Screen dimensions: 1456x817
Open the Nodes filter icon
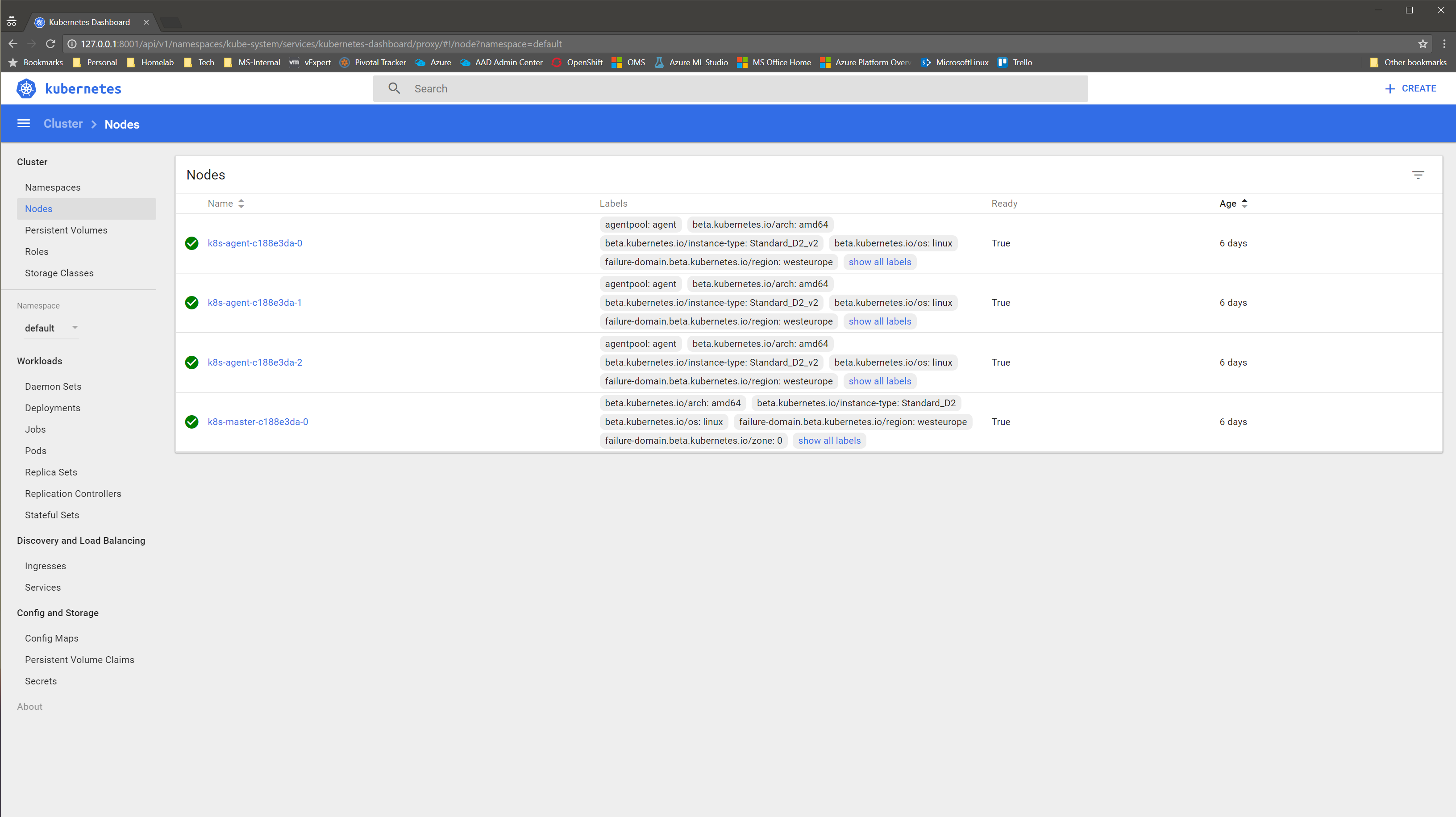point(1418,175)
